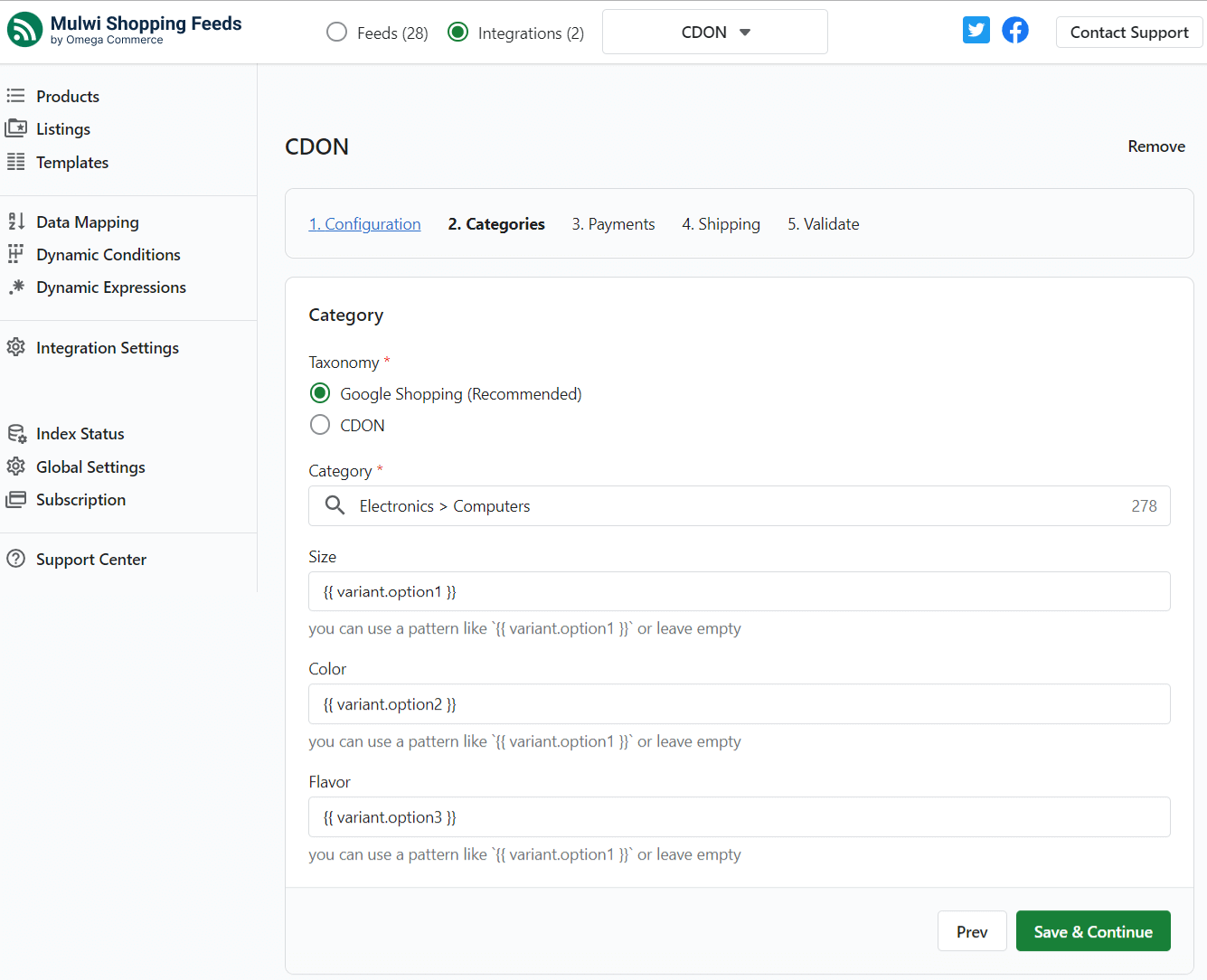Click the Color input field
1207x980 pixels.
point(740,704)
